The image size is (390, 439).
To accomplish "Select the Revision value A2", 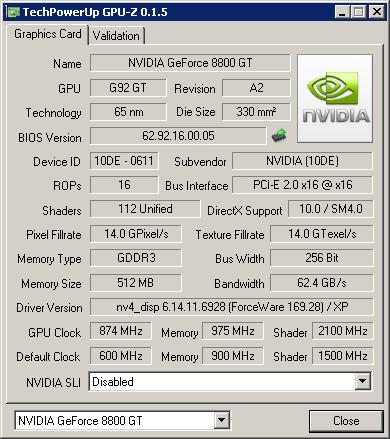I will [256, 88].
